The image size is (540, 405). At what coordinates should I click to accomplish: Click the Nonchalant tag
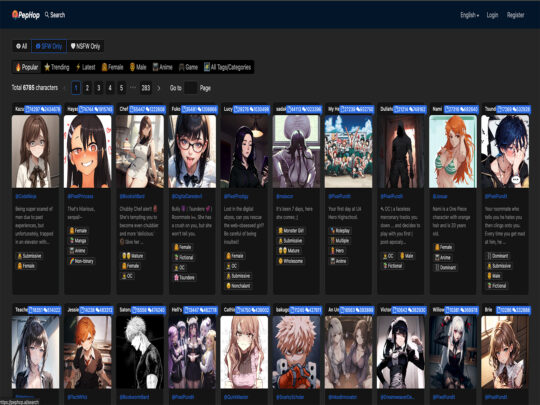click(x=238, y=286)
